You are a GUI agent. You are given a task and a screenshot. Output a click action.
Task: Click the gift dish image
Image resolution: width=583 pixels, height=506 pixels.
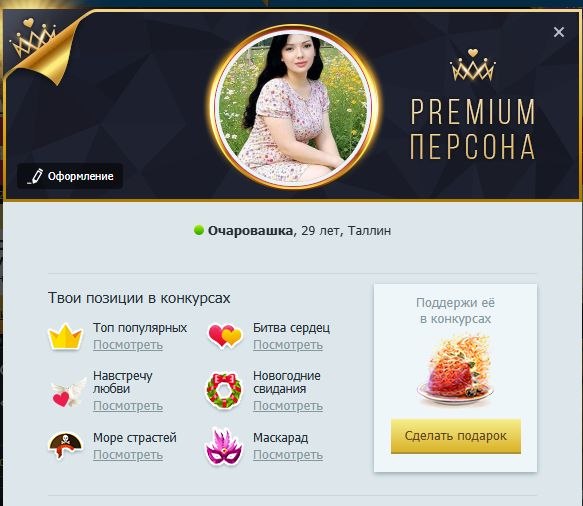pos(455,370)
